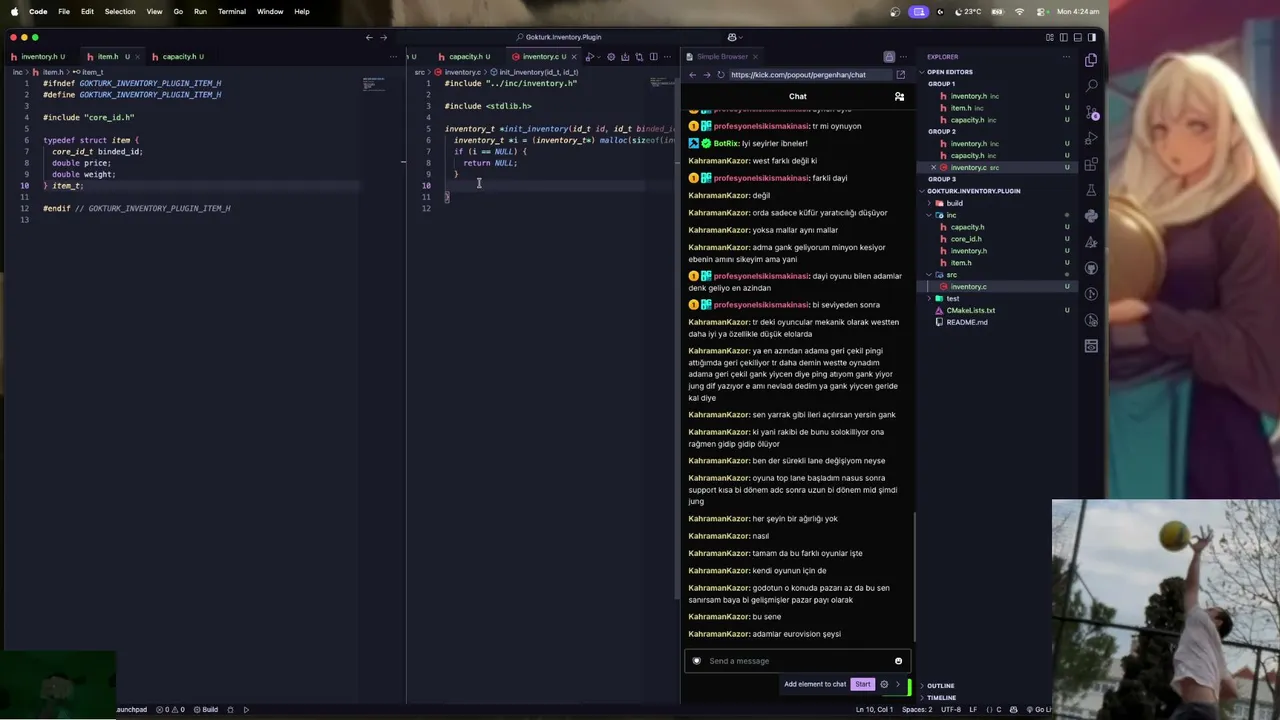Open the Copilot icon in the title bar
This screenshot has width=1280, height=720.
(x=733, y=37)
